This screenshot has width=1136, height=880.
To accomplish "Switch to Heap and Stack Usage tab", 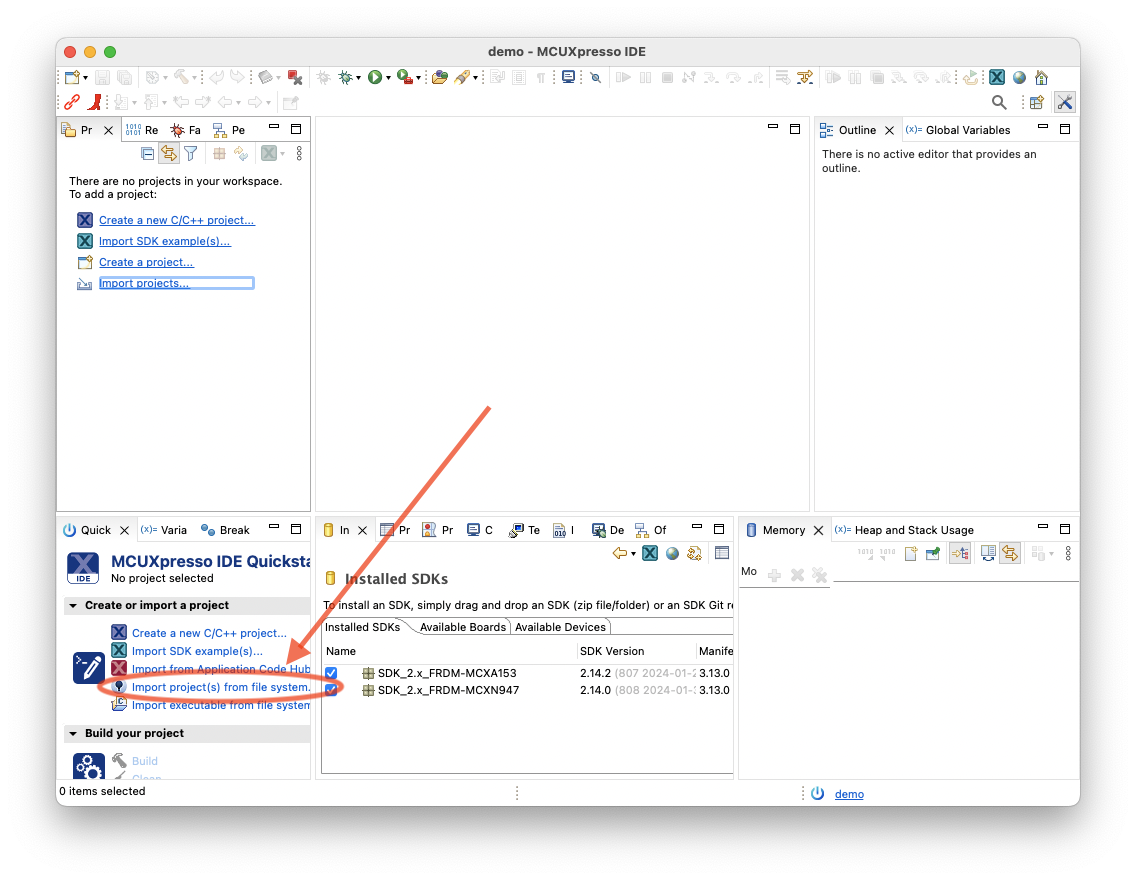I will [x=905, y=530].
